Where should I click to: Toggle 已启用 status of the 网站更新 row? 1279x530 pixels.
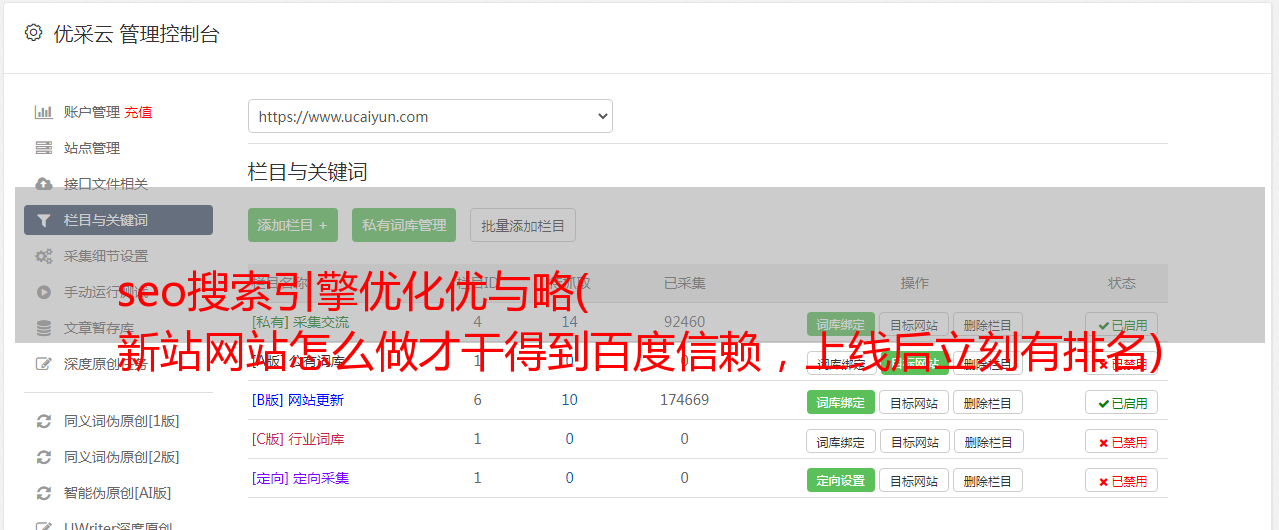pos(1122,402)
